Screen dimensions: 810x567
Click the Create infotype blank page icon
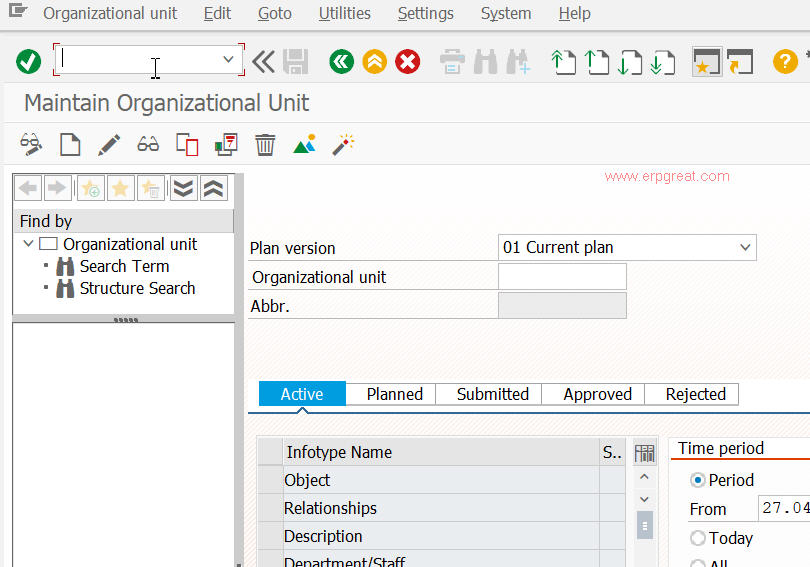(x=70, y=145)
